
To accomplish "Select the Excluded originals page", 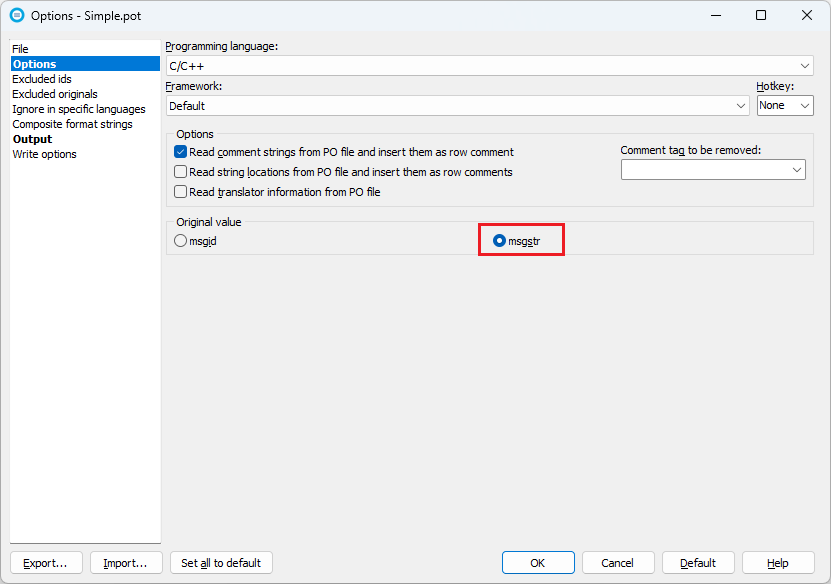I will pos(54,93).
